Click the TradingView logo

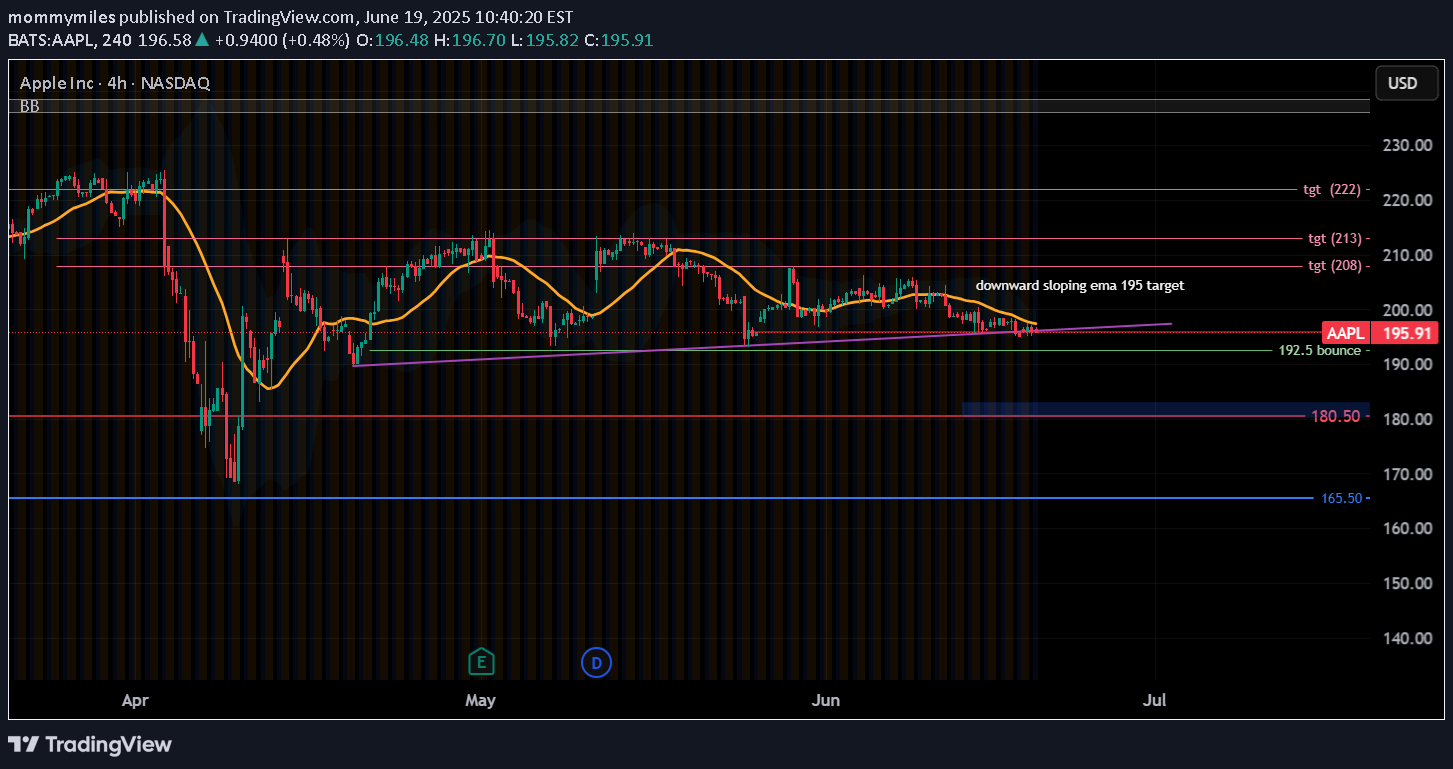(90, 744)
